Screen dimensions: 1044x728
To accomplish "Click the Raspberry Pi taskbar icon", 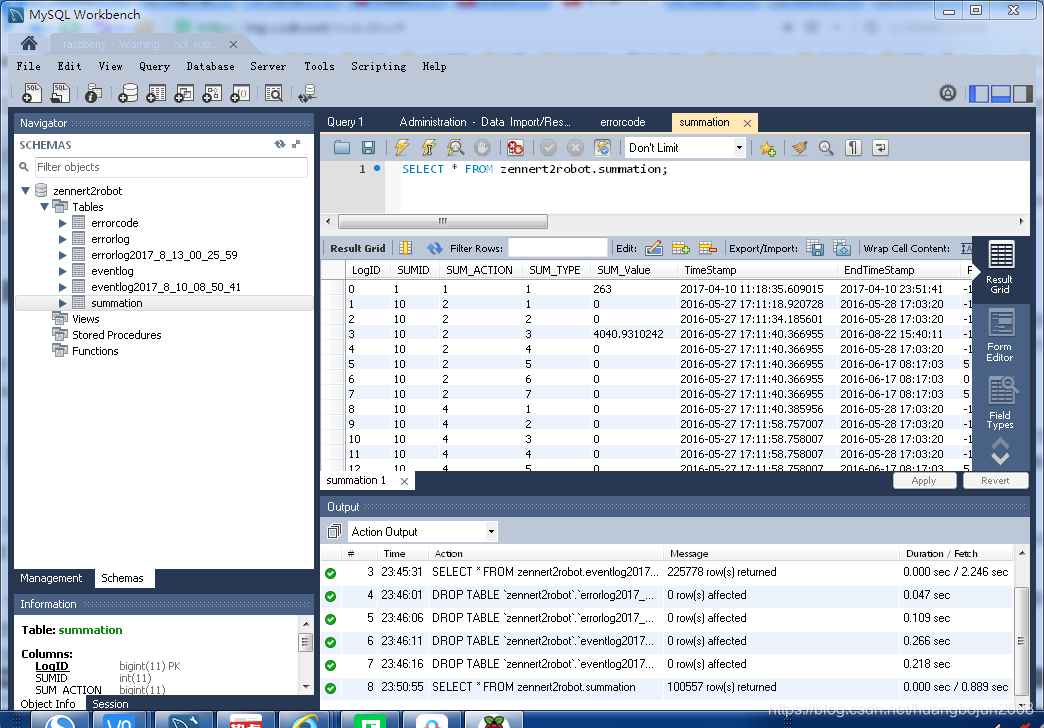I will (x=493, y=721).
